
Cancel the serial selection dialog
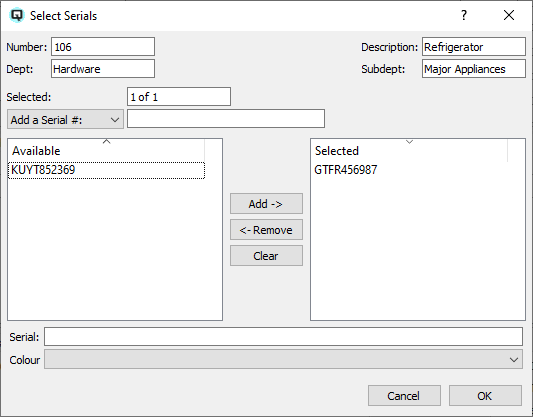404,396
